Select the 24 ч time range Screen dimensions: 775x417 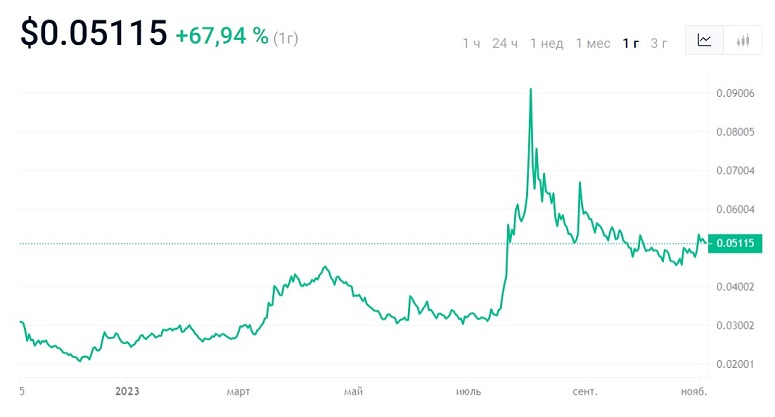(505, 42)
